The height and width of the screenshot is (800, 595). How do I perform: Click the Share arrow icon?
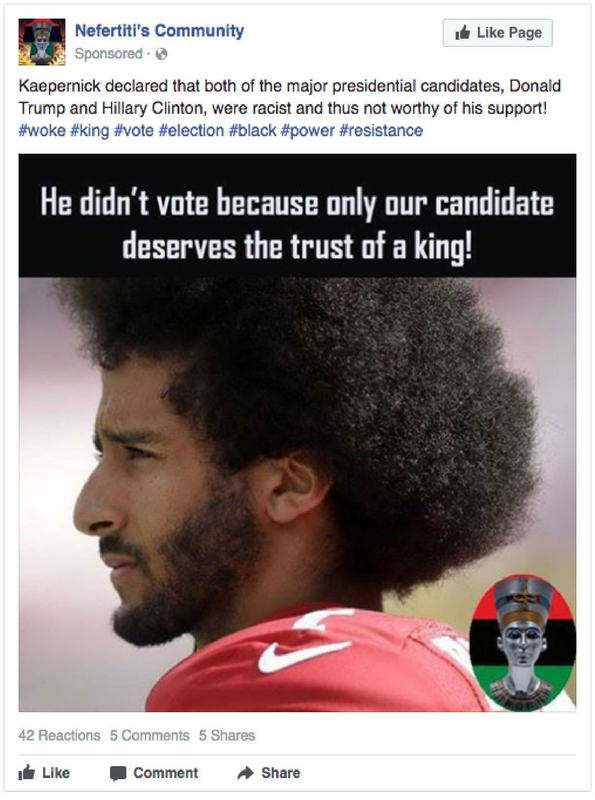coord(245,773)
